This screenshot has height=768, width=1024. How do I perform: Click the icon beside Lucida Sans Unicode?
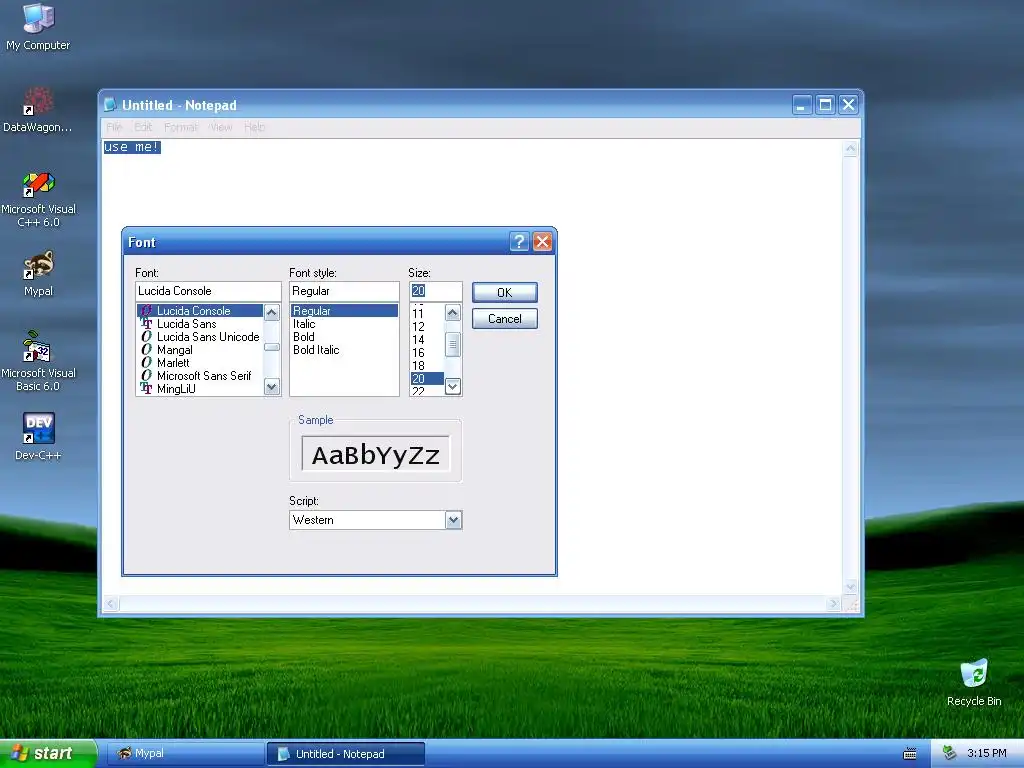pos(146,337)
